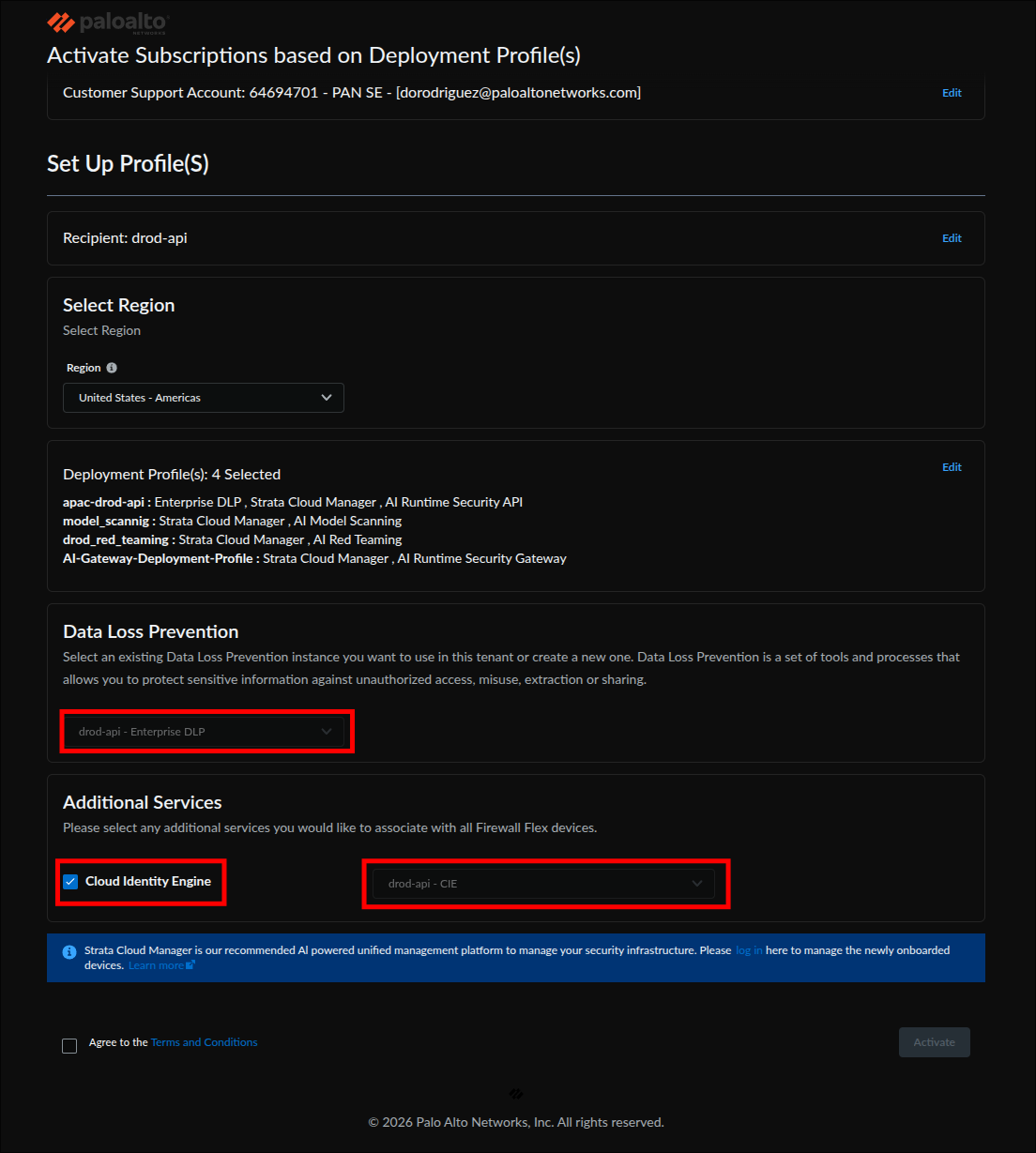Viewport: 1036px width, 1153px height.
Task: Edit the selected Deployment Profiles
Action: tap(952, 467)
